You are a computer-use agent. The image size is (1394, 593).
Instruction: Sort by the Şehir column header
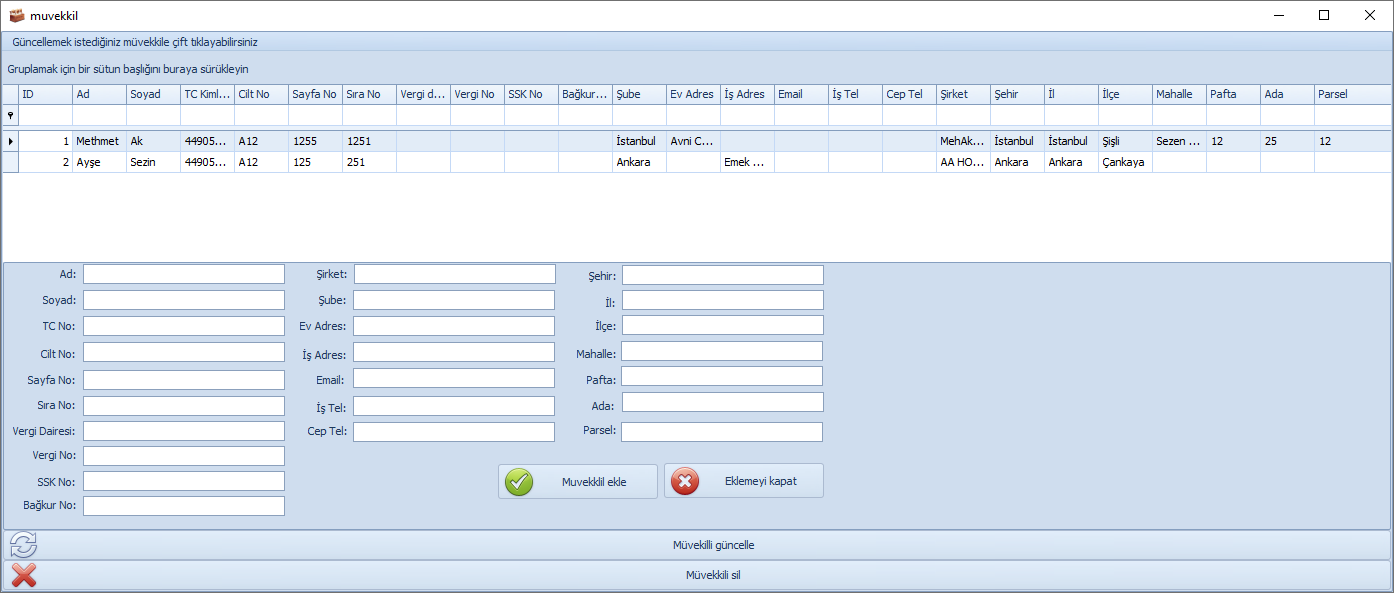point(1017,94)
